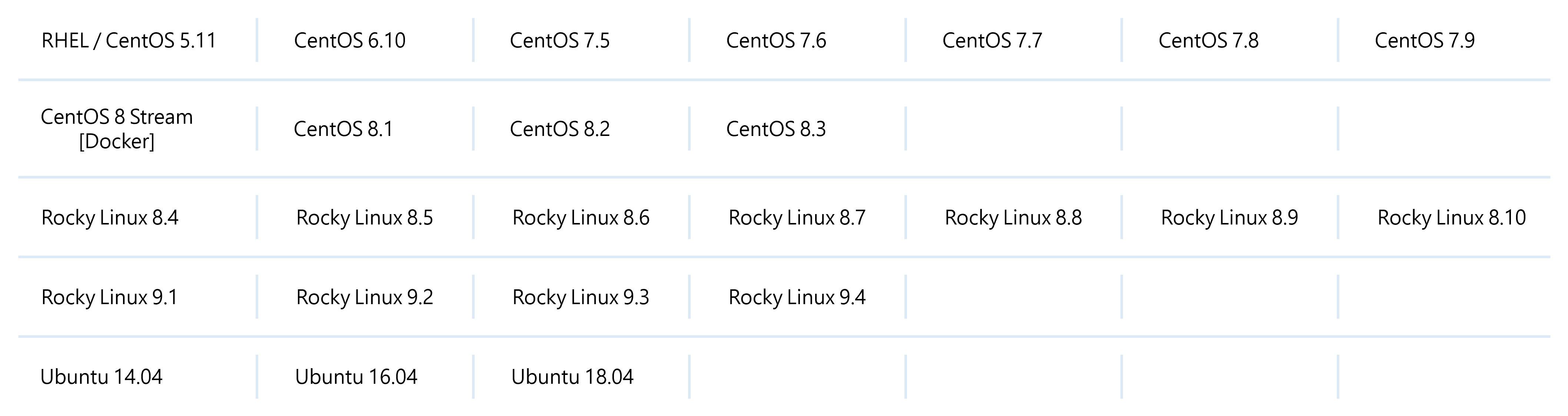The width and height of the screenshot is (1568, 416).
Task: Click the Rocky Linux 9.1 entry
Action: 110,297
